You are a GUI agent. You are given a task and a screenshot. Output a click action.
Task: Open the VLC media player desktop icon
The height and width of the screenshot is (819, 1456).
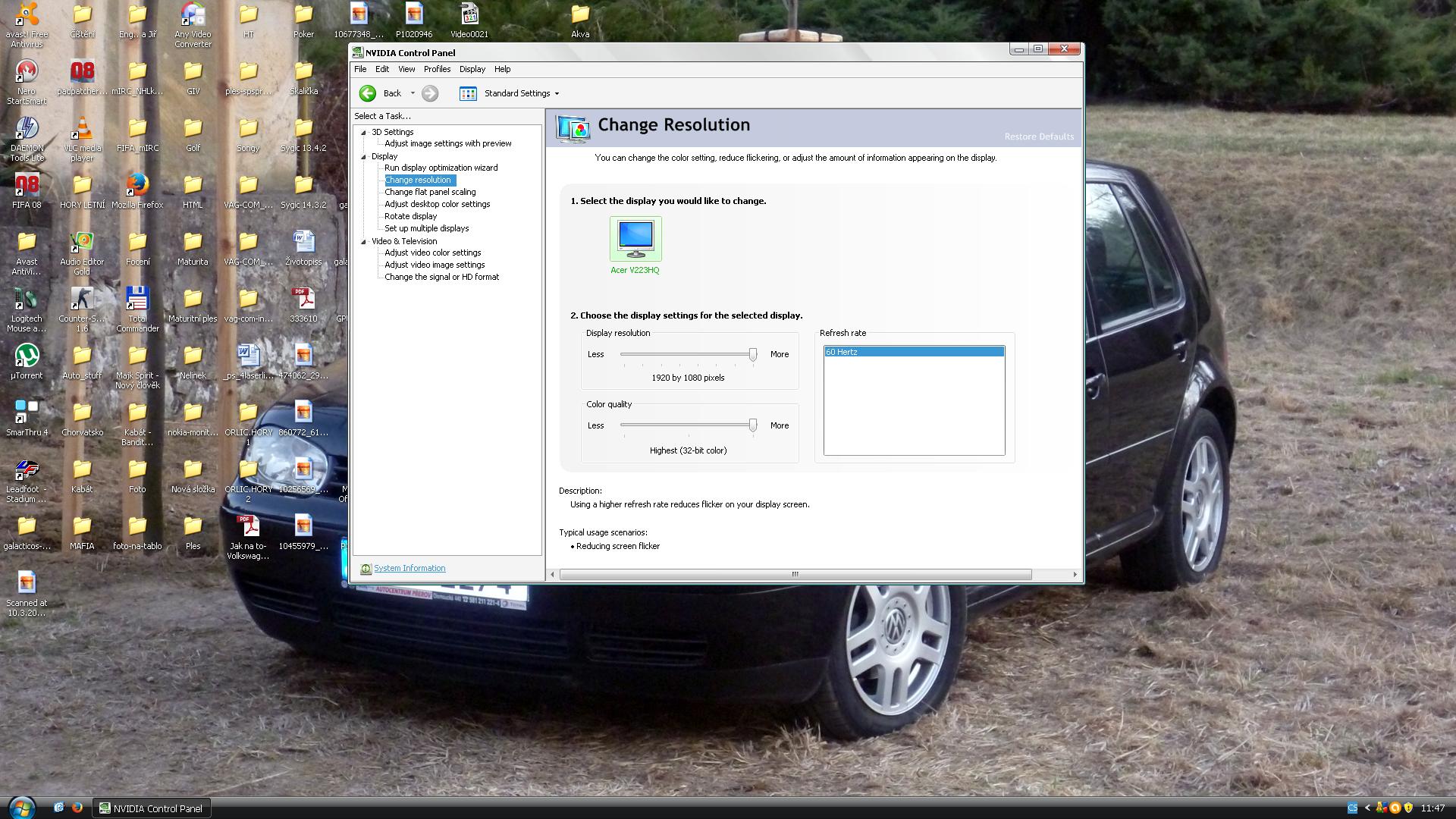coord(82,129)
